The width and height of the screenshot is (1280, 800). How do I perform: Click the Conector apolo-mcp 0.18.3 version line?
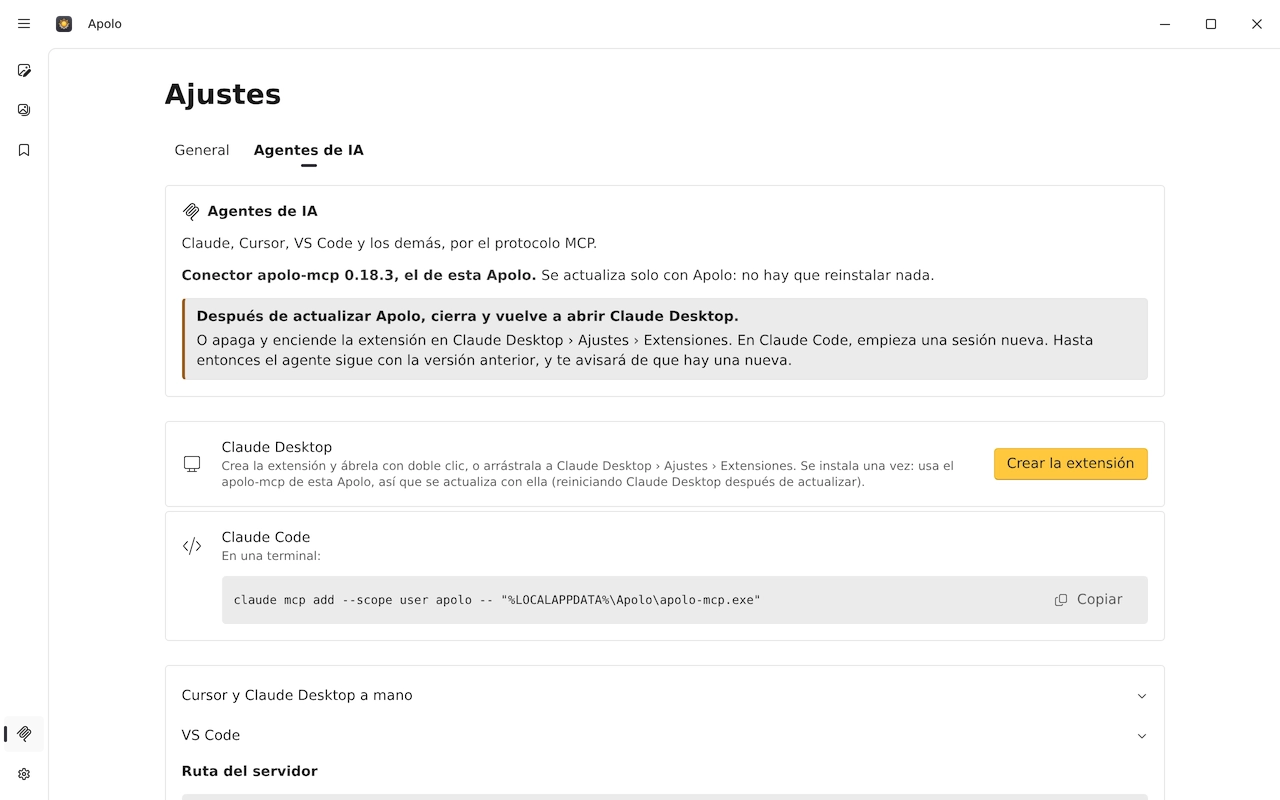[558, 275]
